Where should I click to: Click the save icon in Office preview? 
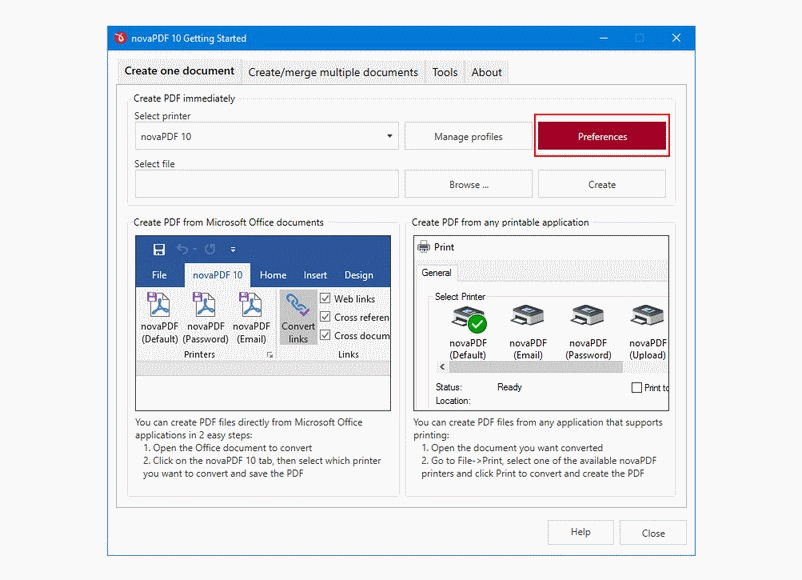(159, 249)
